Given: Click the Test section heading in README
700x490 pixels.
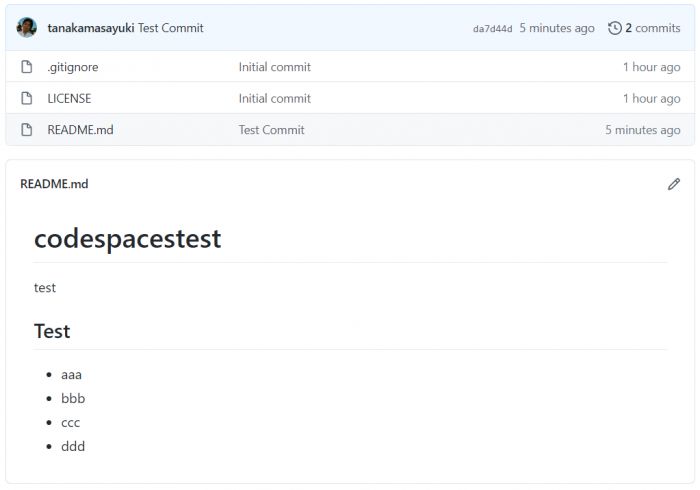Looking at the screenshot, I should coord(52,331).
